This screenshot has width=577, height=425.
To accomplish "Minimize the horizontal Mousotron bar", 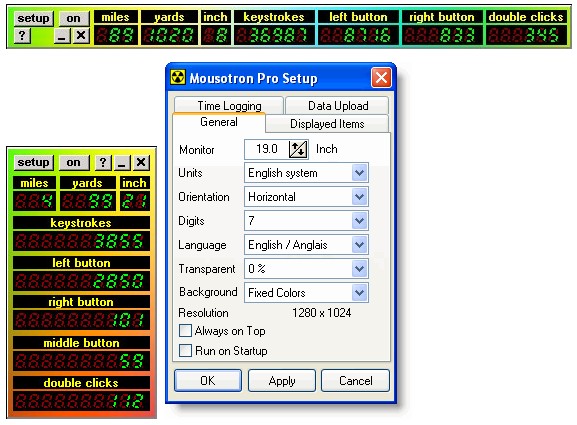I will 62,36.
